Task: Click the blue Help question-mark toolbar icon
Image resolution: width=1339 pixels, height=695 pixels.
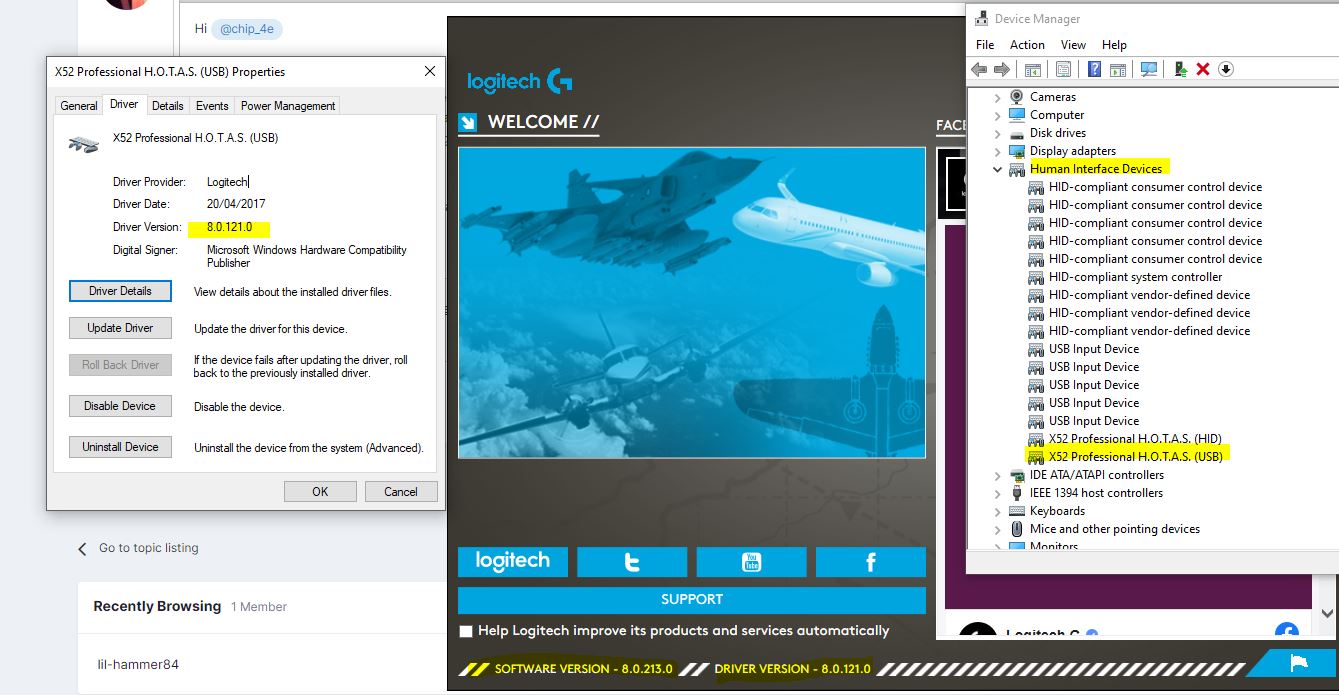Action: 1094,69
